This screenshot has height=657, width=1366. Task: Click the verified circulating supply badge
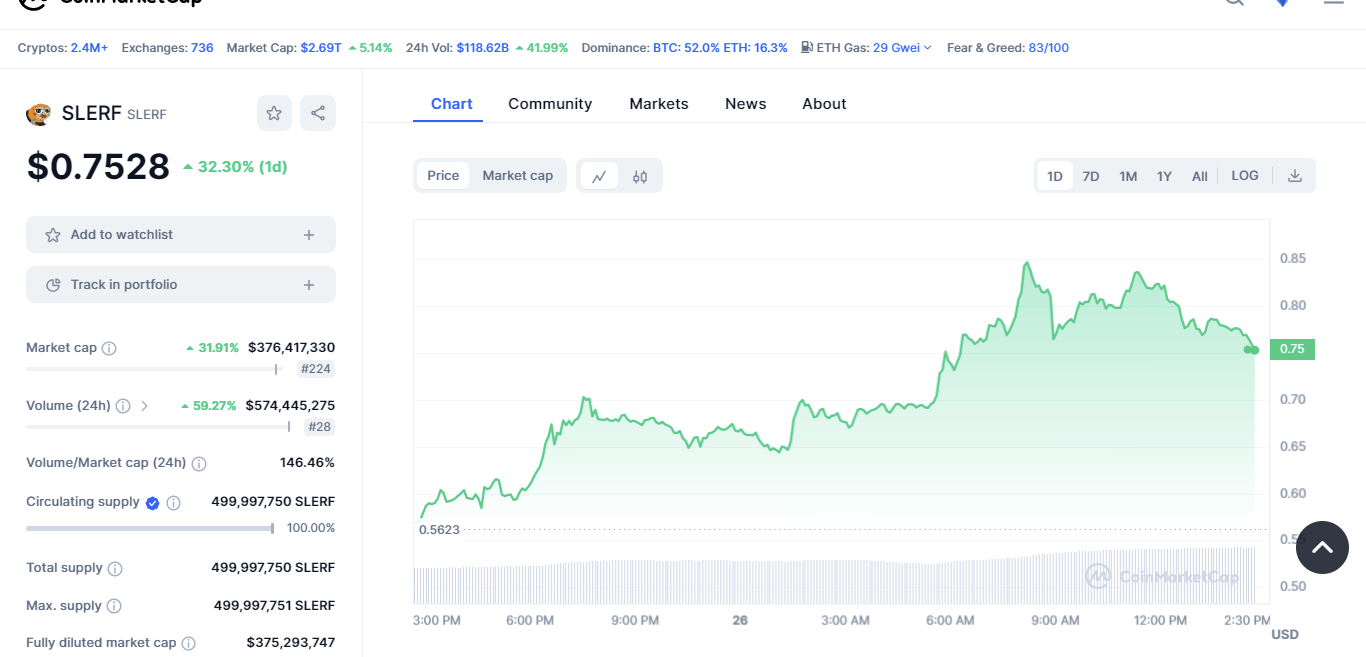pos(152,503)
